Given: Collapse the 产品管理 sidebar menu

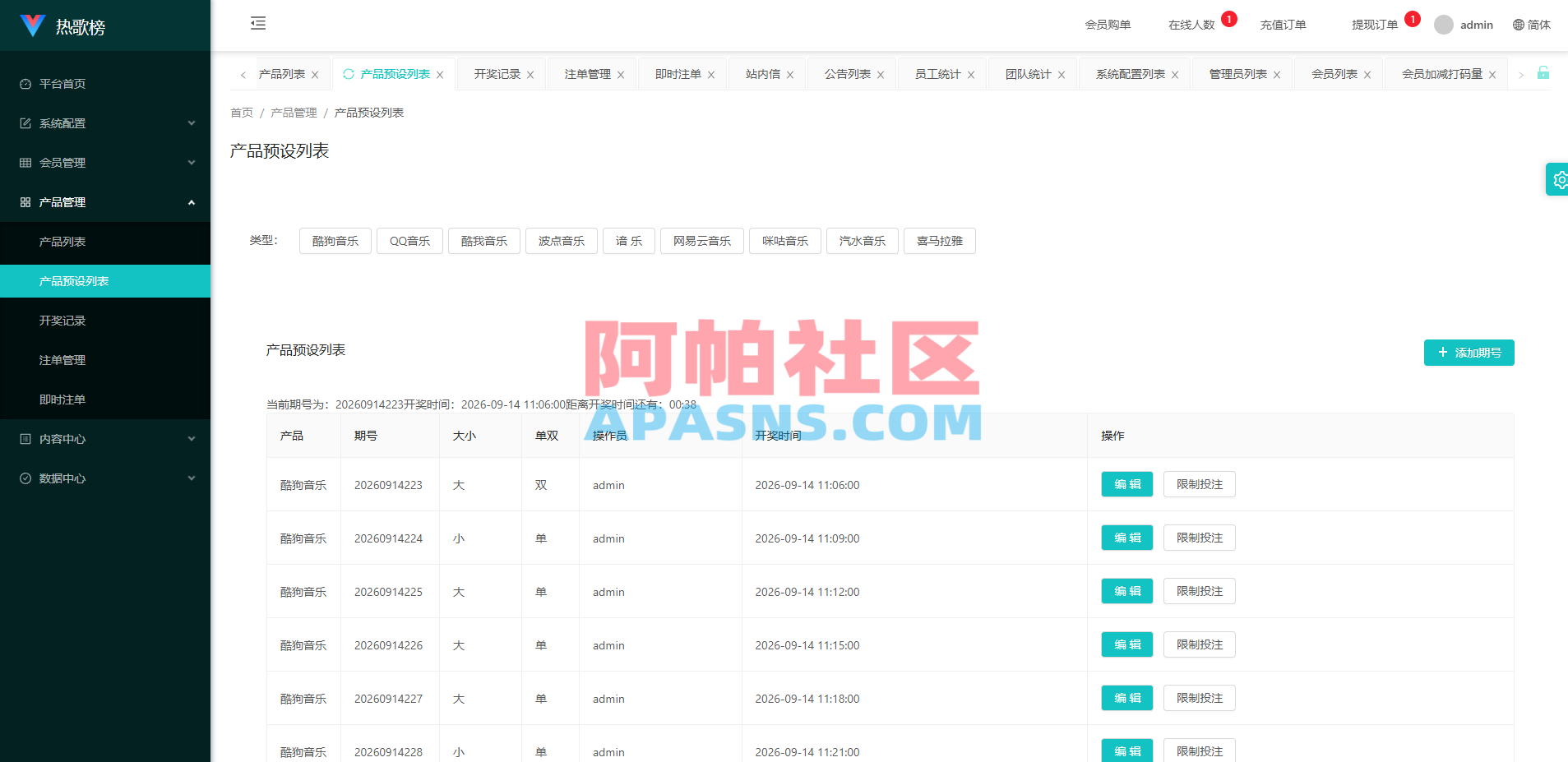Looking at the screenshot, I should (105, 202).
